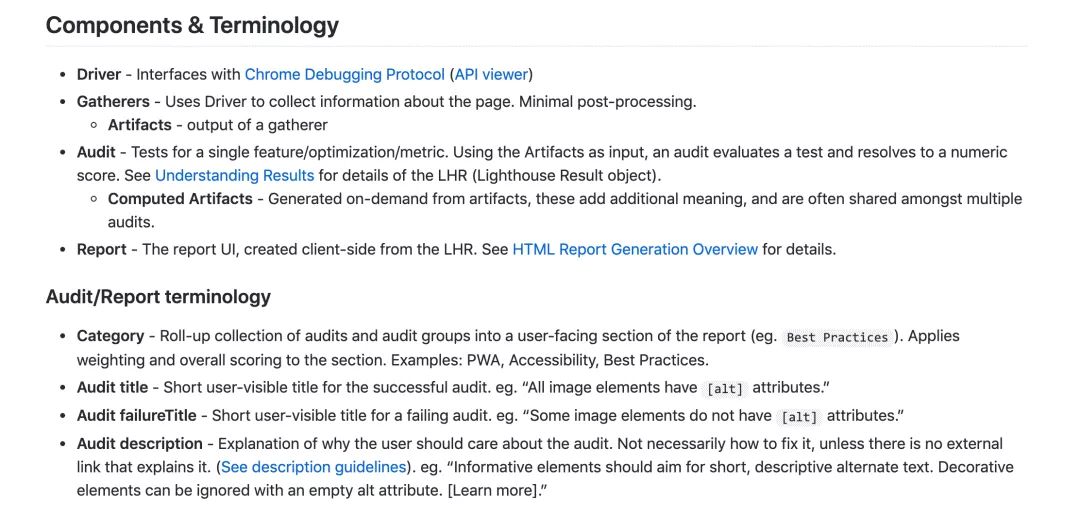Click the phrase 'Minimal post-processing.'
Viewport: 1080px width, 518px height.
[607, 102]
